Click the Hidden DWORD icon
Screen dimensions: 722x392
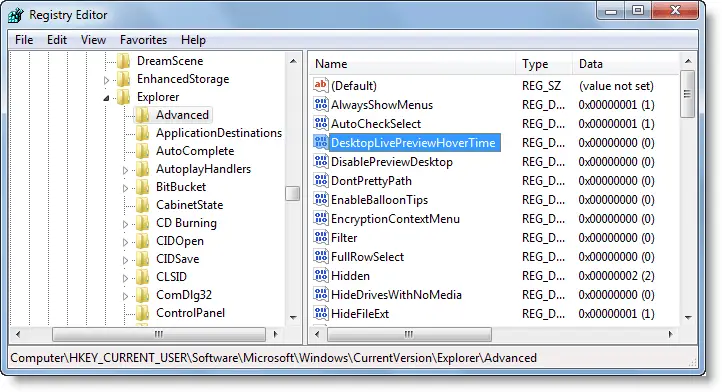[320, 275]
